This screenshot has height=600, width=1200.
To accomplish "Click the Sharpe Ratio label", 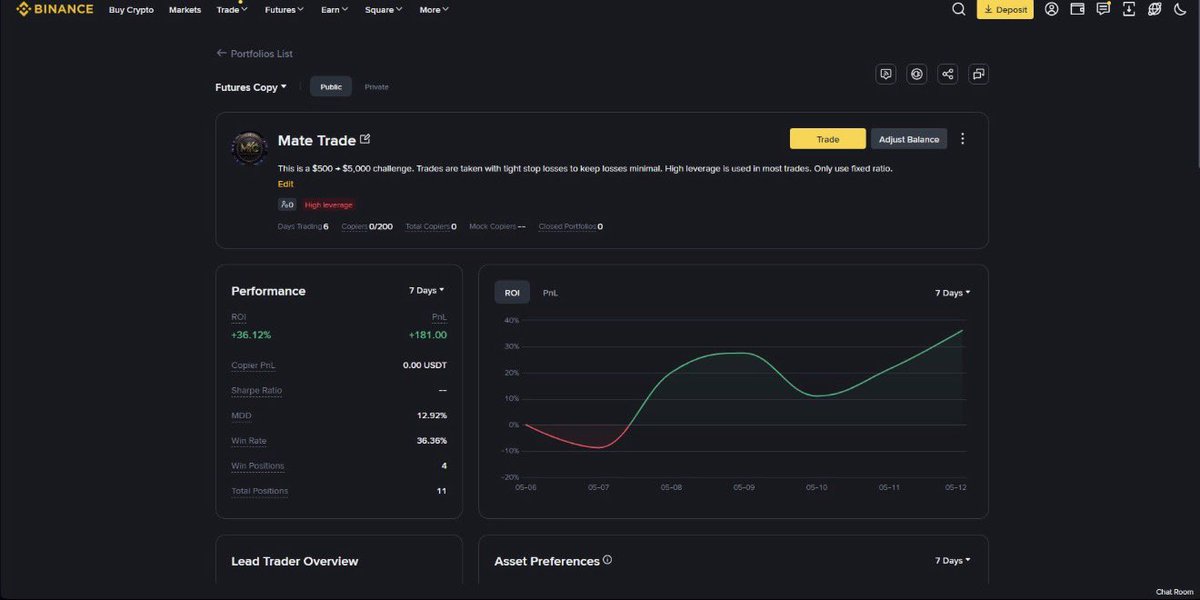I will pyautogui.click(x=256, y=390).
